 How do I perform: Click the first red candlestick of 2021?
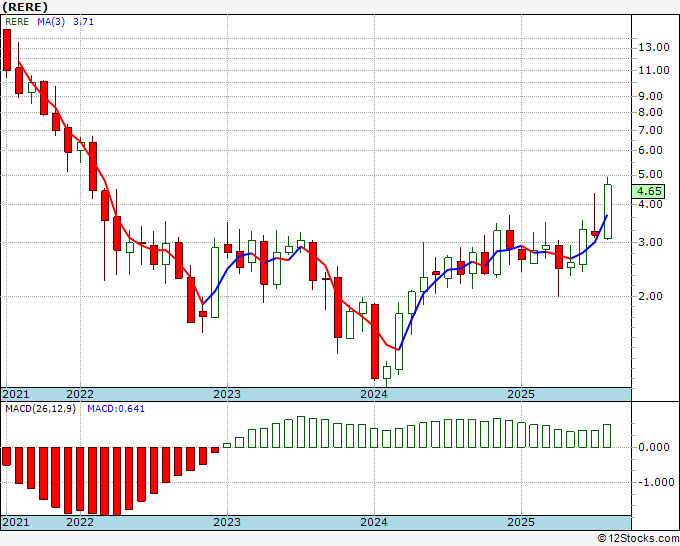click(7, 50)
